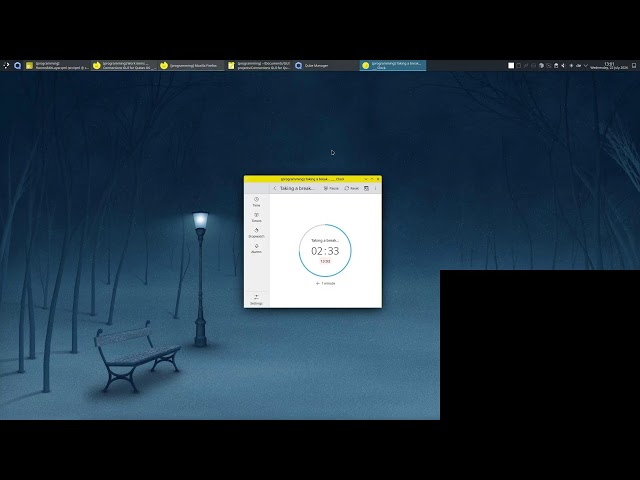Open Settings at bottom of Clock sidebar
Image resolution: width=640 pixels, height=480 pixels.
click(256, 300)
